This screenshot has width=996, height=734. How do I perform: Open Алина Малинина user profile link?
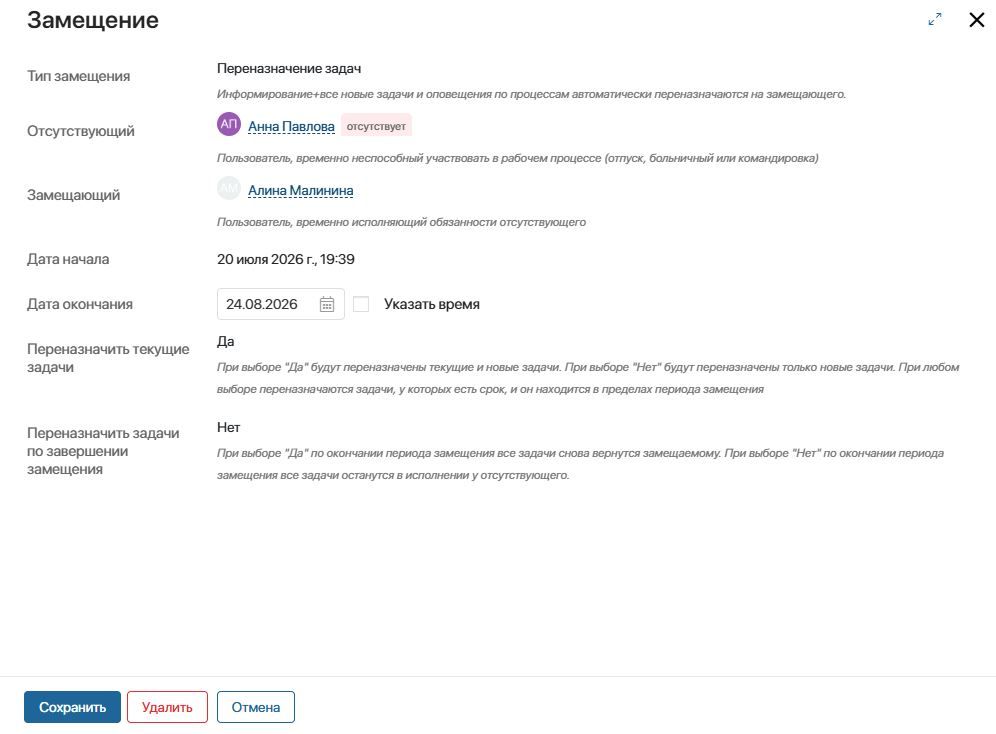(300, 190)
